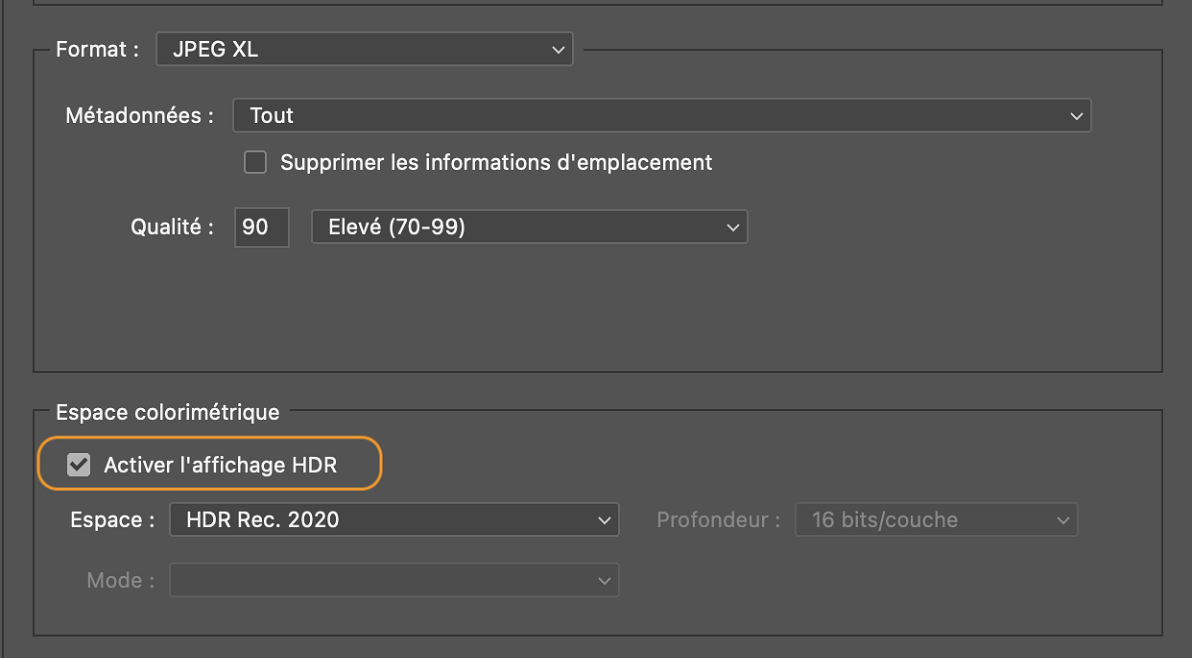Image resolution: width=1192 pixels, height=658 pixels.
Task: Uncheck the Activer l'affichage HDR checkbox
Action: pos(78,465)
